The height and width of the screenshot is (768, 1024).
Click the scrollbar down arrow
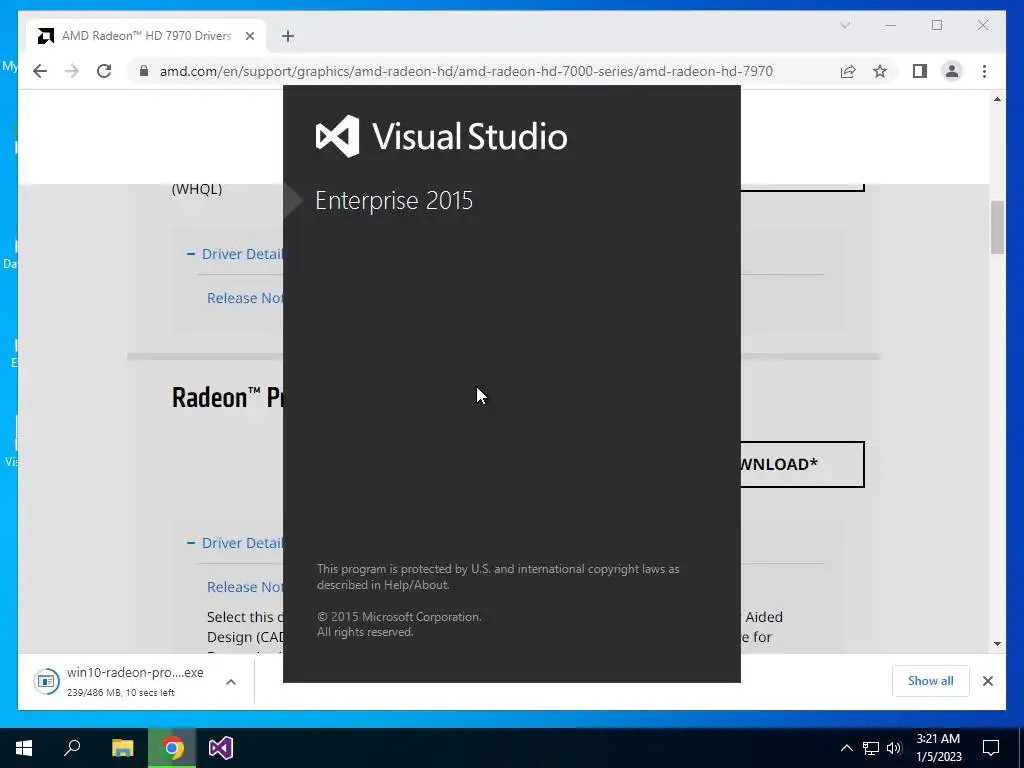pyautogui.click(x=997, y=644)
